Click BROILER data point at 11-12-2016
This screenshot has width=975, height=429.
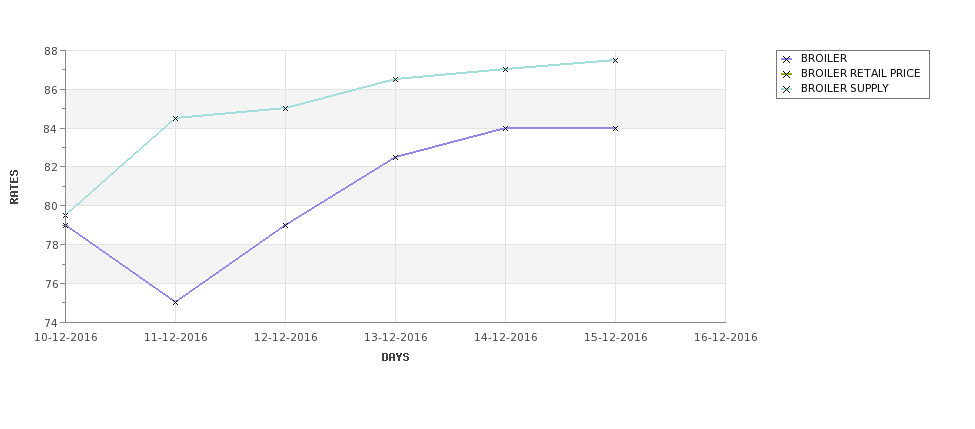[x=175, y=302]
